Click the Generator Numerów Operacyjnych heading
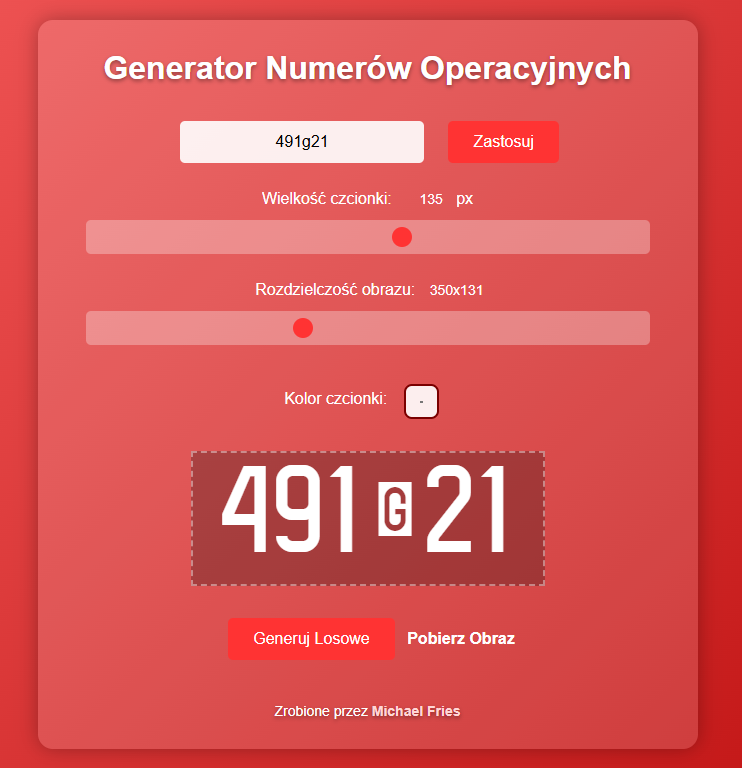742x768 pixels. [x=367, y=68]
